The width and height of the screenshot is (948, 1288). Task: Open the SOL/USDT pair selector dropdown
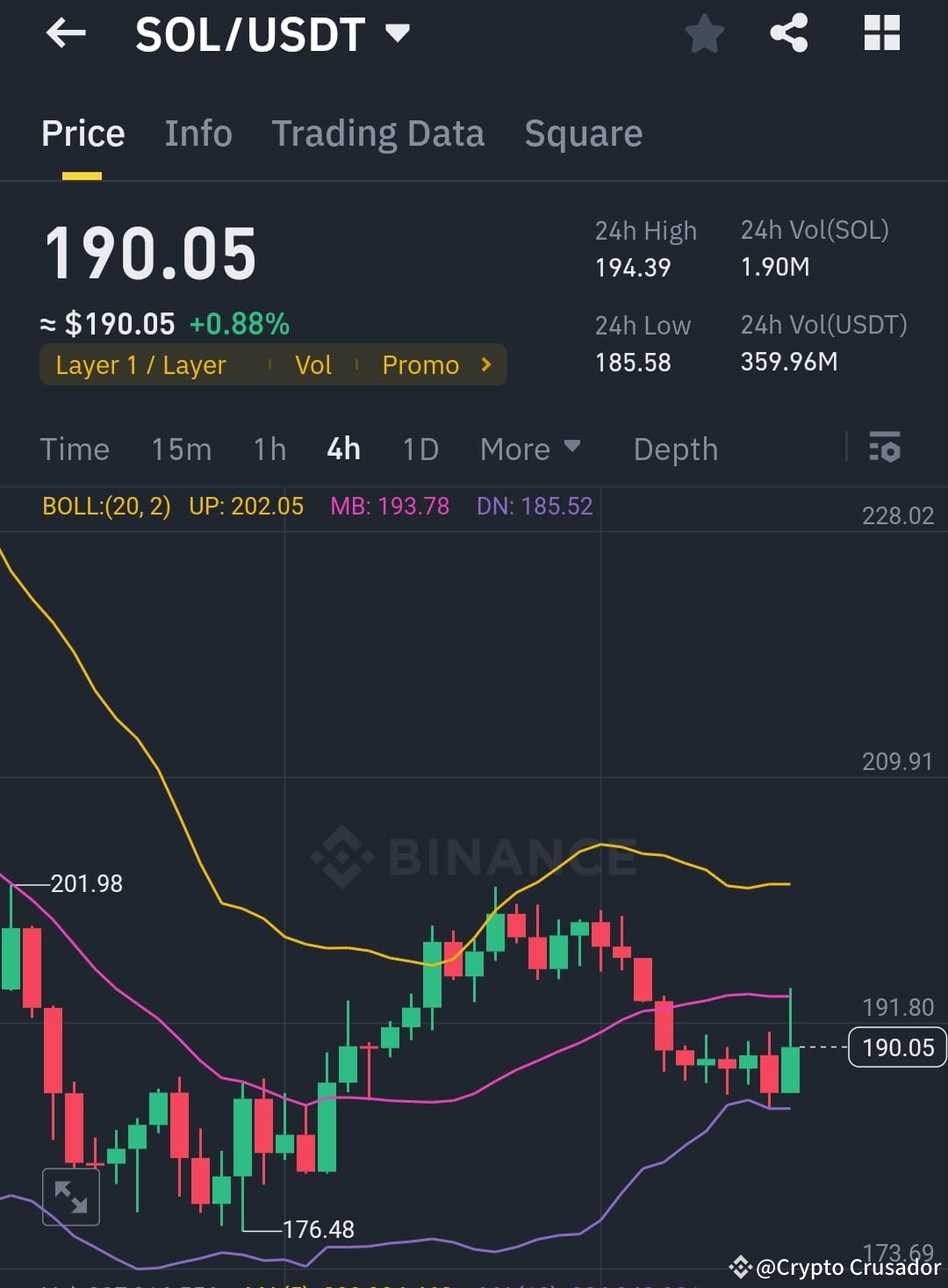[398, 33]
